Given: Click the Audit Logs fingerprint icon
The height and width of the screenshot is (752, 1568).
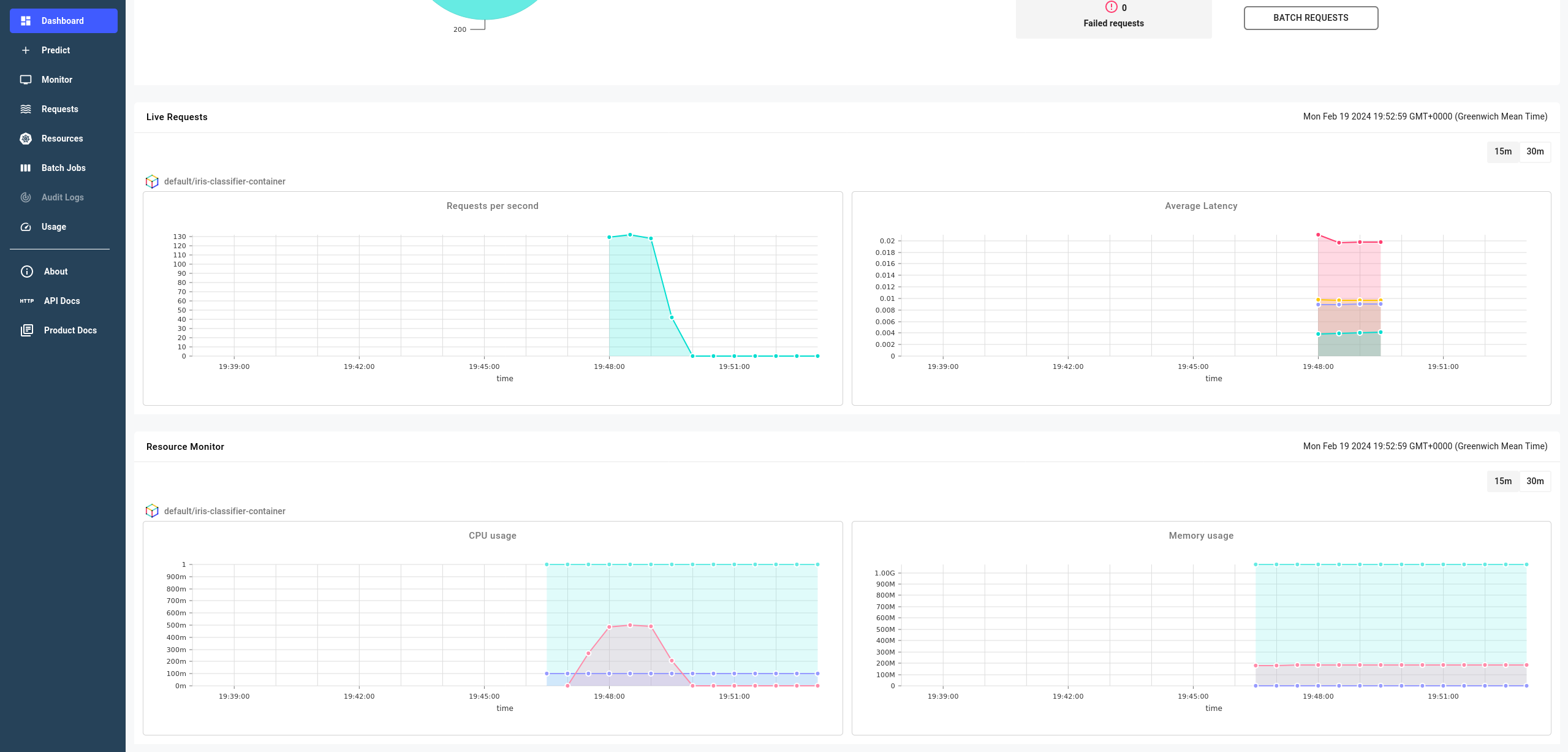Looking at the screenshot, I should coord(26,197).
